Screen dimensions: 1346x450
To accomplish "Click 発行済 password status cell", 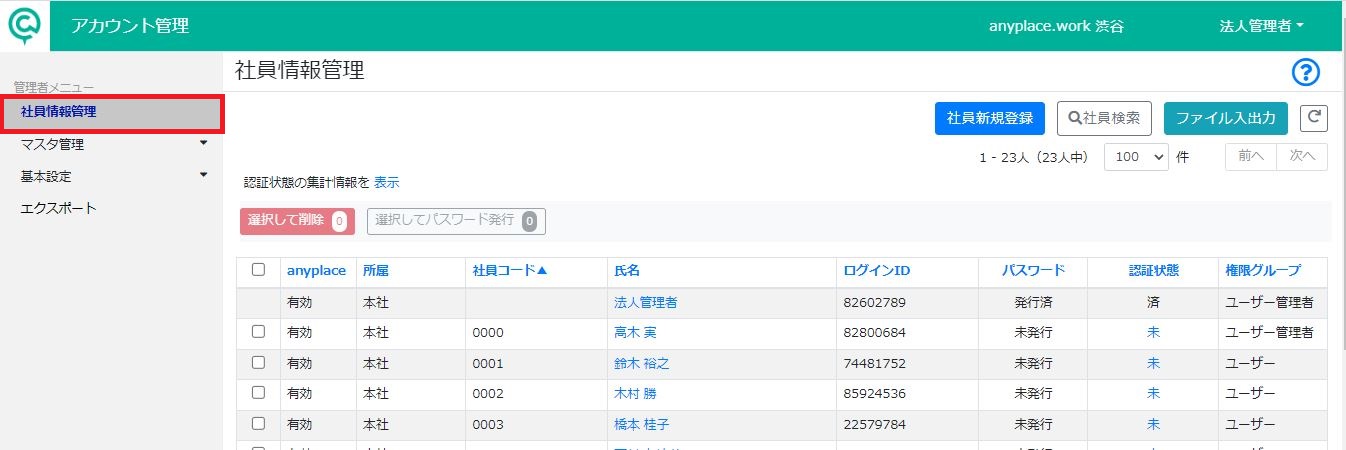I will click(1033, 302).
